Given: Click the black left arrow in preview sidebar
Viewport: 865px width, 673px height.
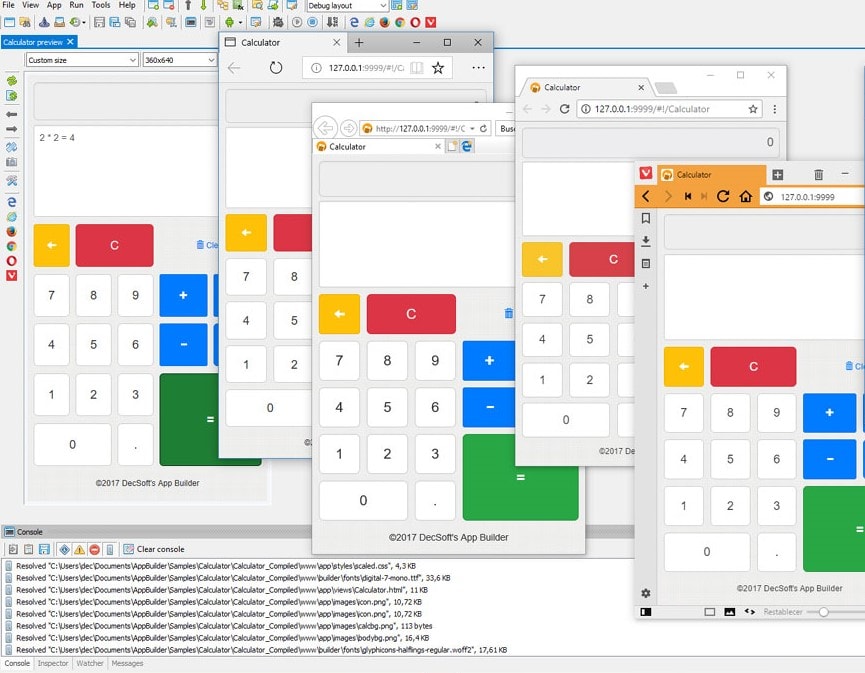Looking at the screenshot, I should [x=11, y=114].
